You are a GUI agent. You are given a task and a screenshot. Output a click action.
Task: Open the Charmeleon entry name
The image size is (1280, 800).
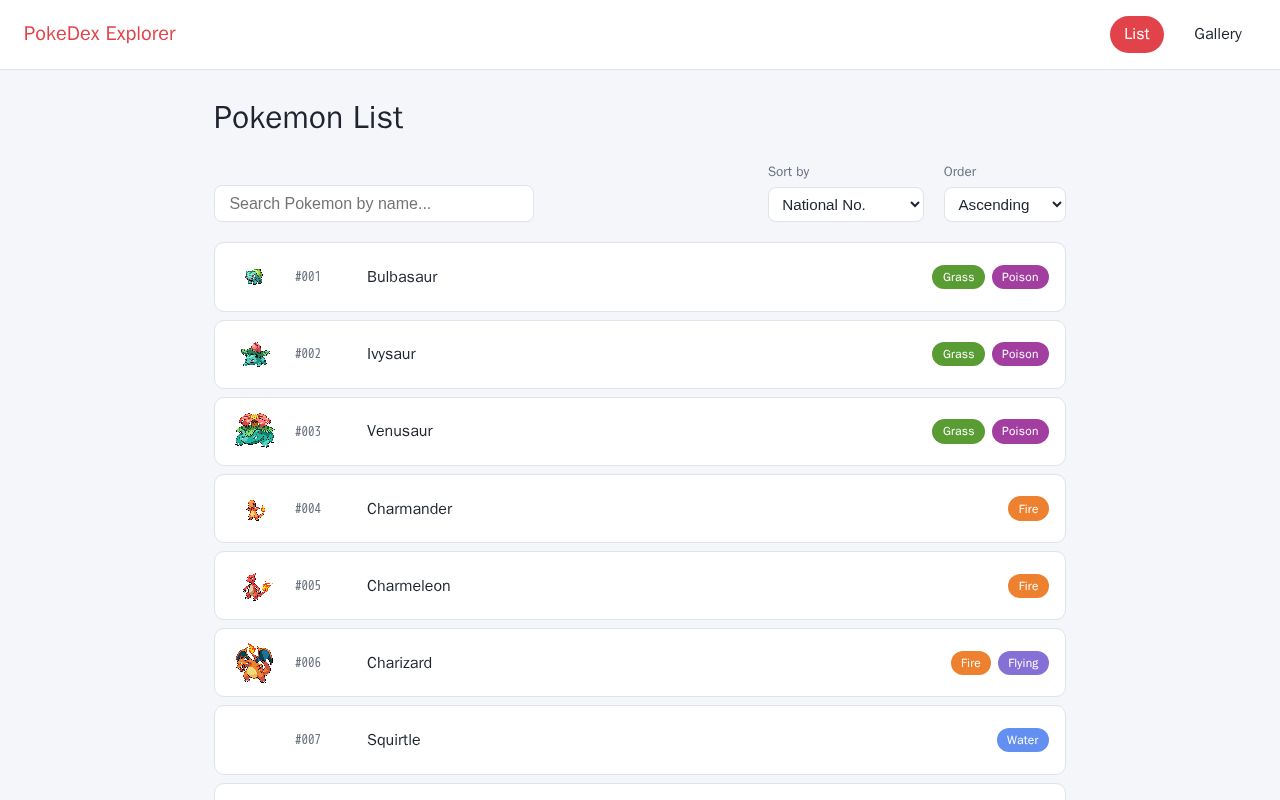[409, 586]
